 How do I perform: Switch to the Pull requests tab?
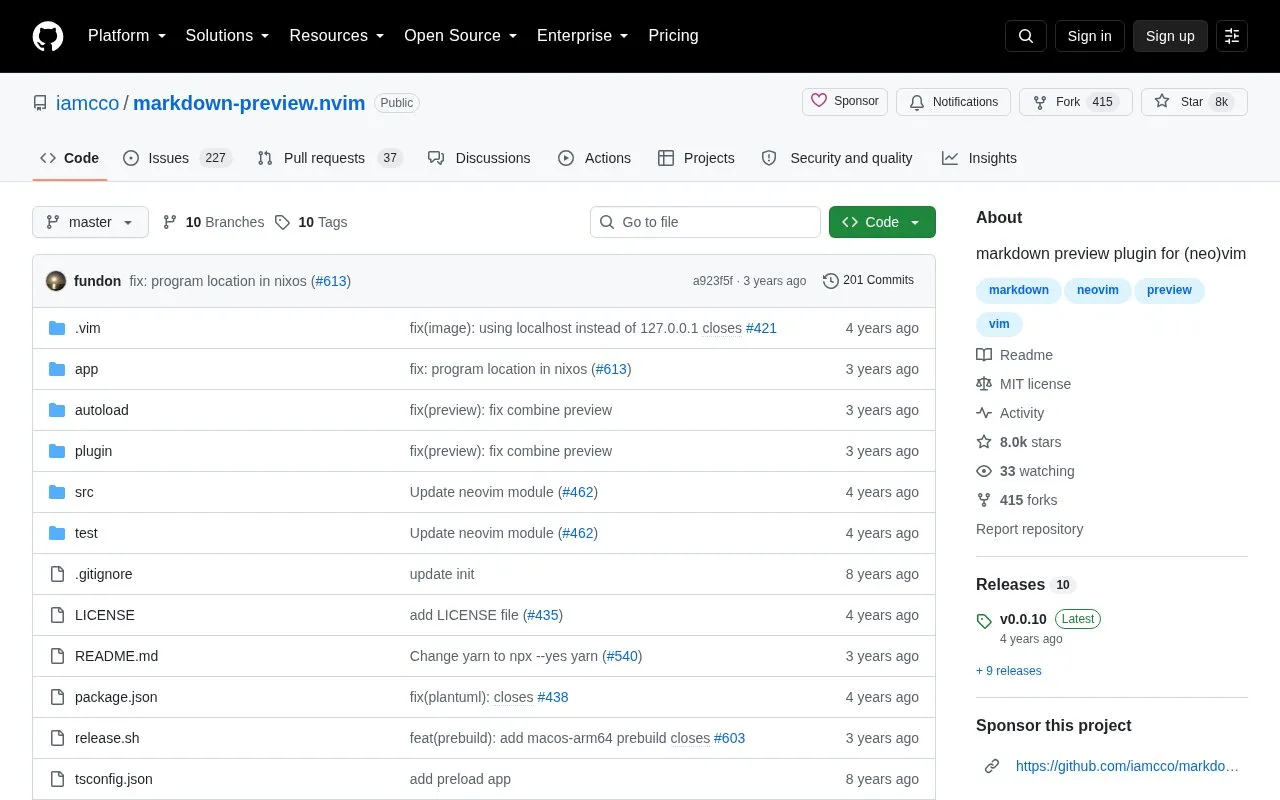click(329, 158)
